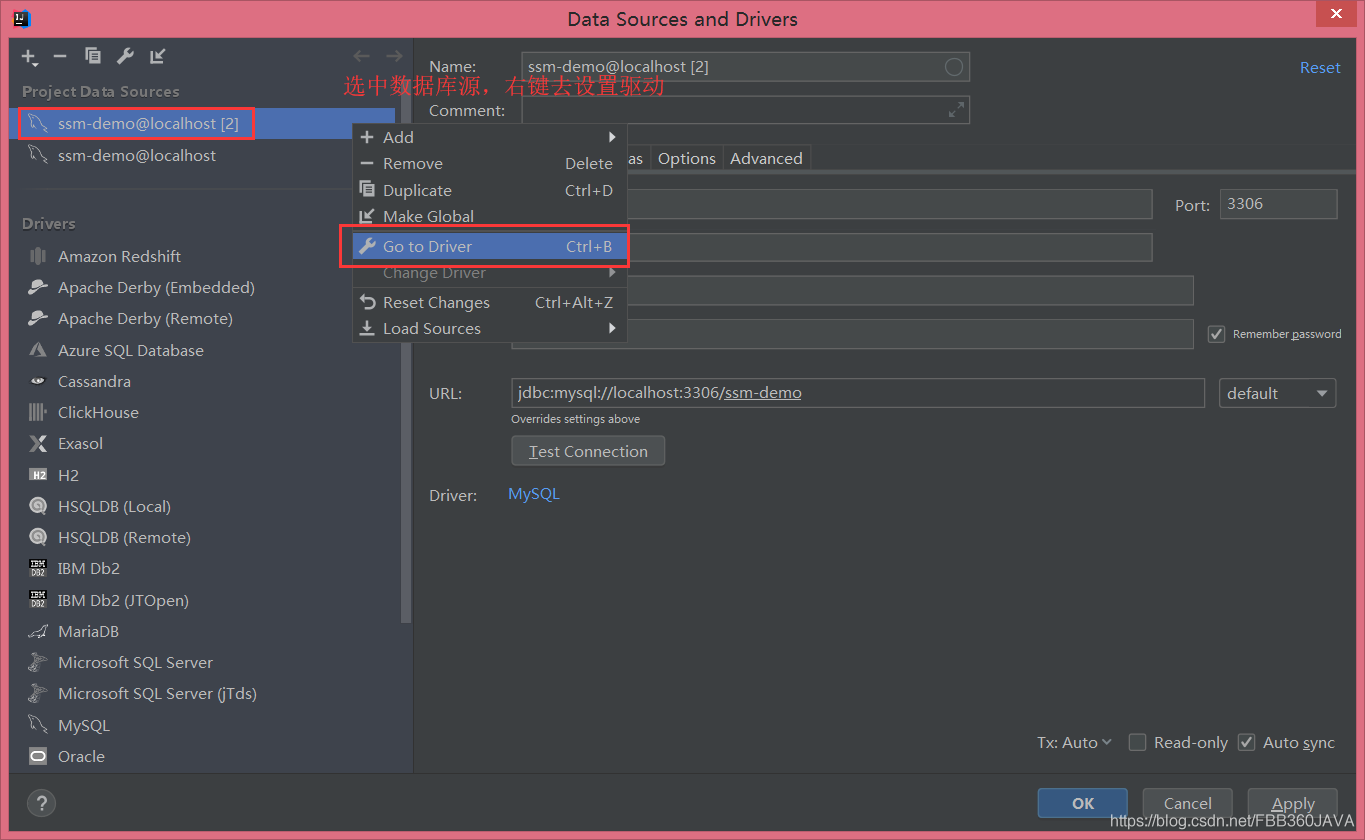The height and width of the screenshot is (840, 1365).
Task: Click the Remove minus toolbar icon
Action: point(60,57)
